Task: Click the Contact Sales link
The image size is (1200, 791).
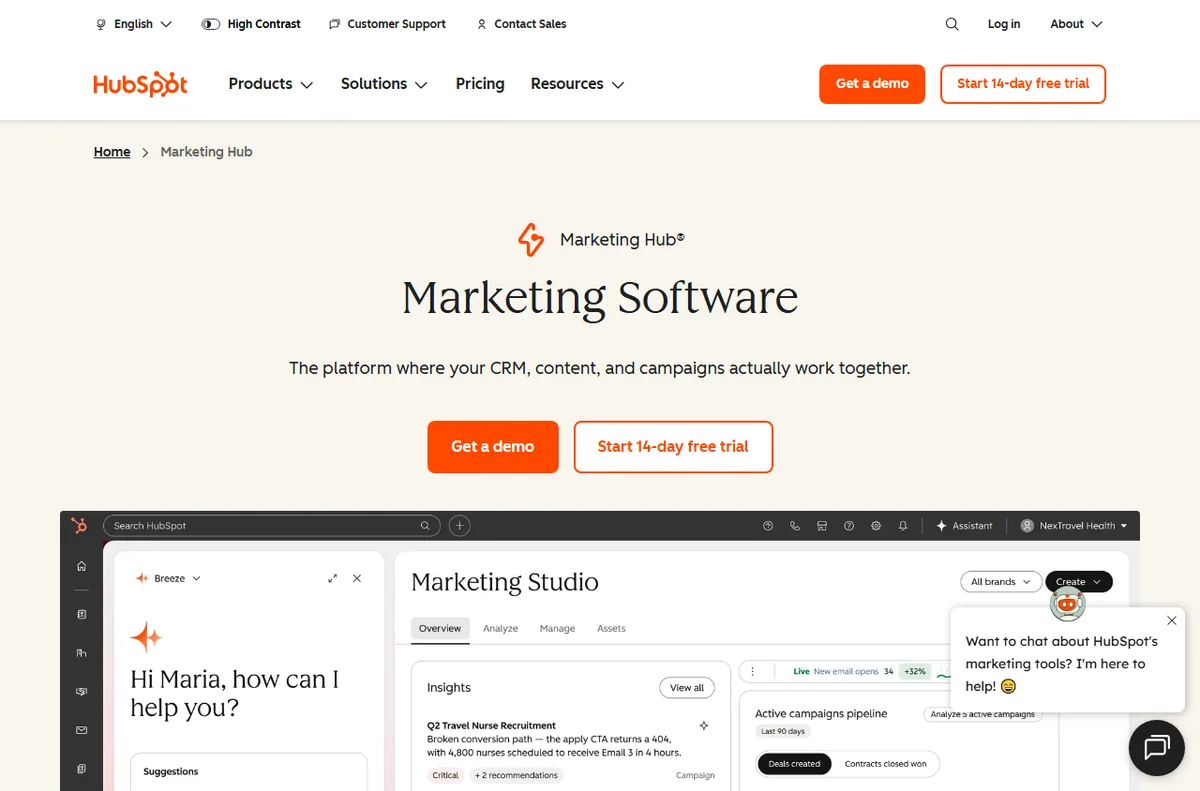Action: 530,24
